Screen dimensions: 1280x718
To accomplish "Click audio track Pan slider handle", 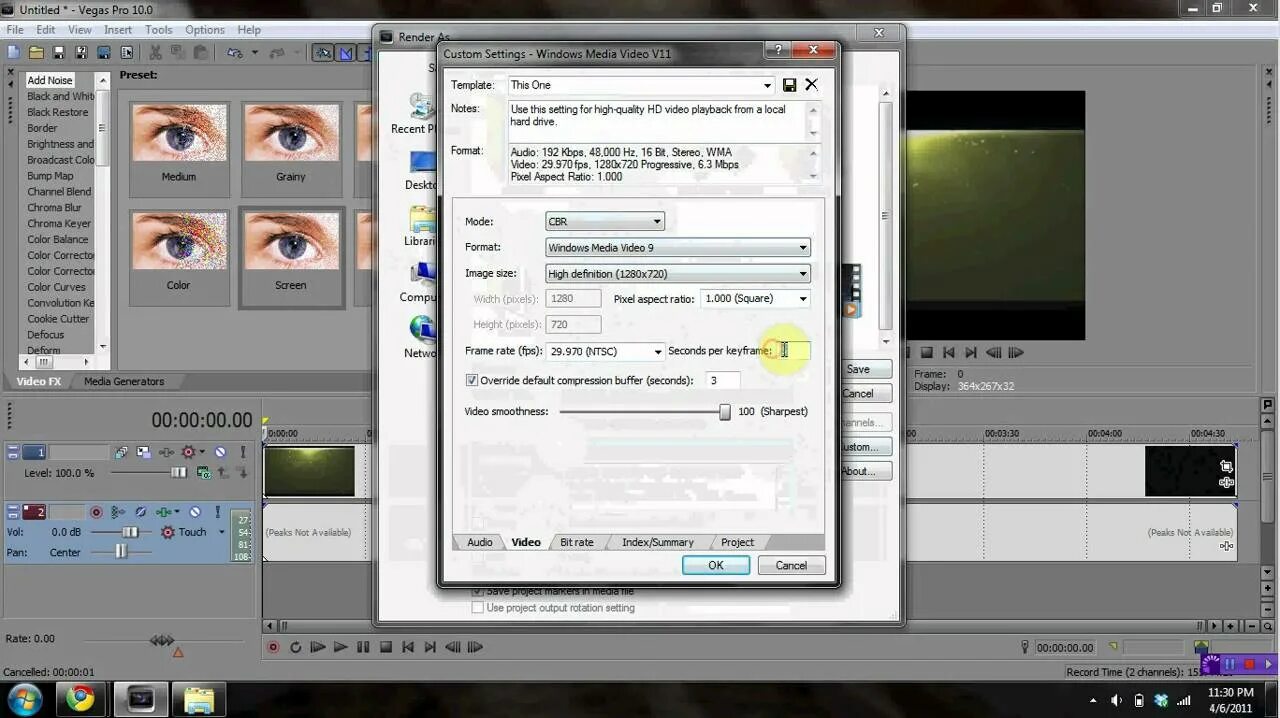I will [121, 552].
